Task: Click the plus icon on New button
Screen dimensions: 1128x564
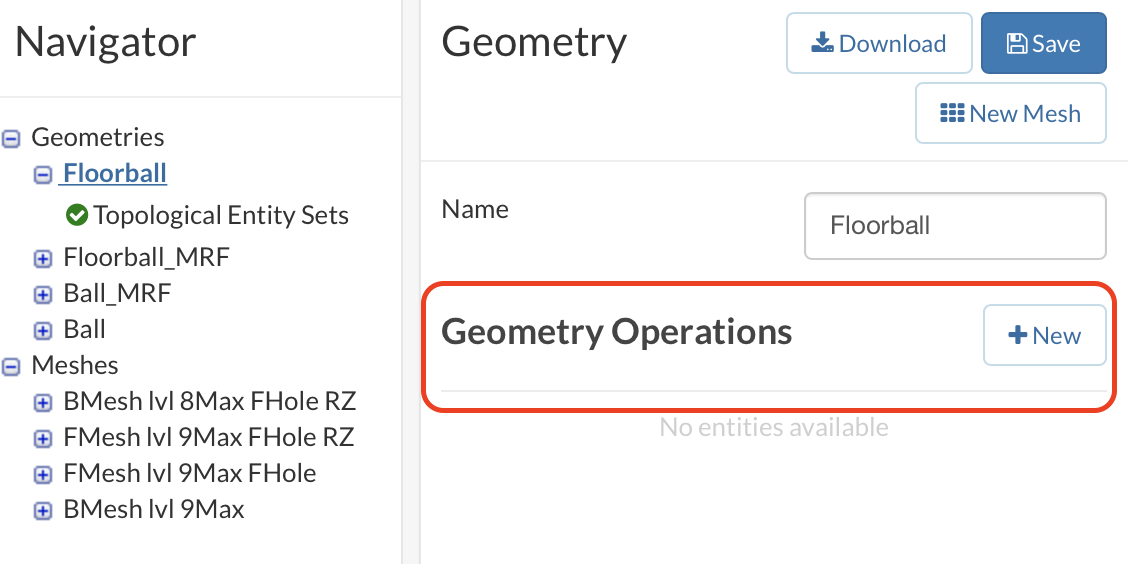Action: pyautogui.click(x=1018, y=335)
